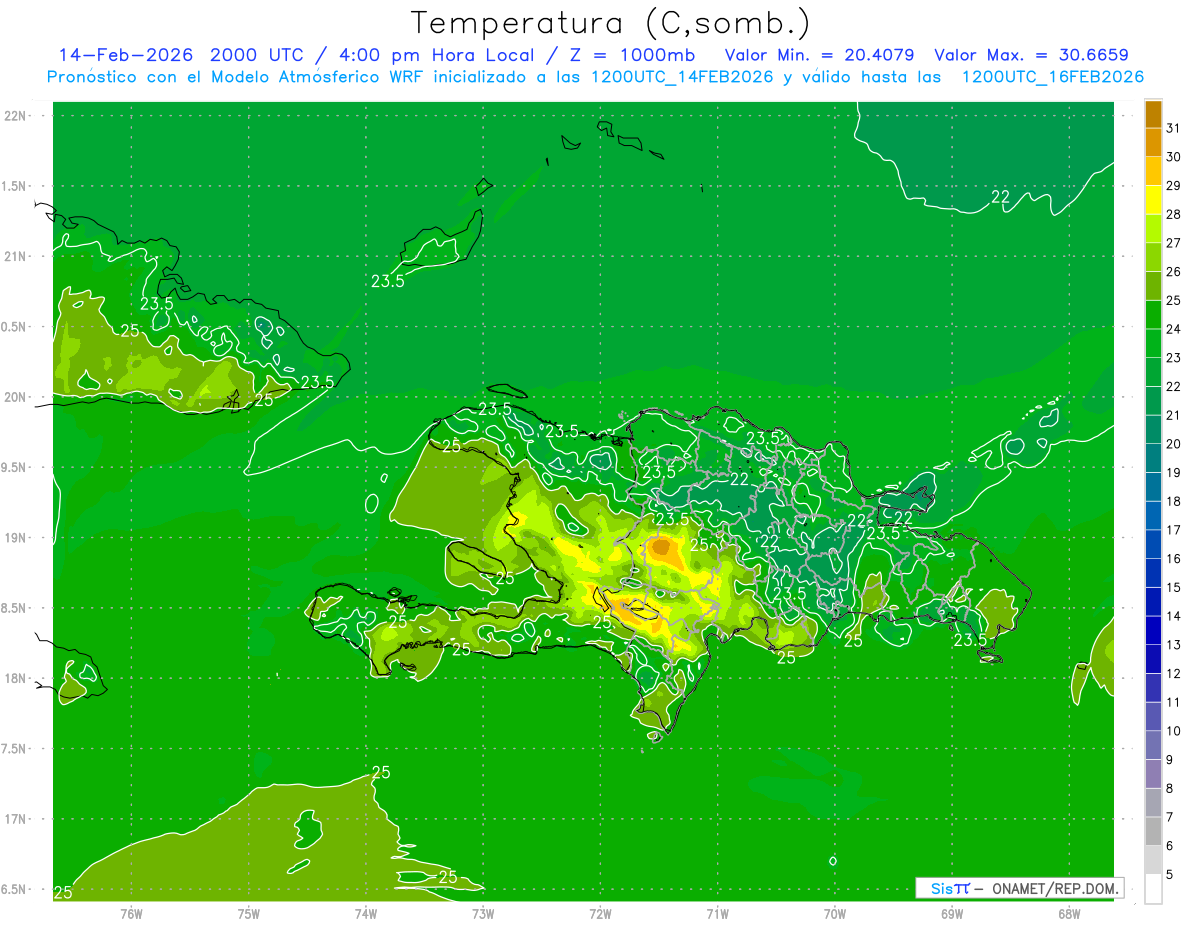Click the '20' value on the color legend
Image resolution: width=1200 pixels, height=927 pixels.
point(1173,444)
